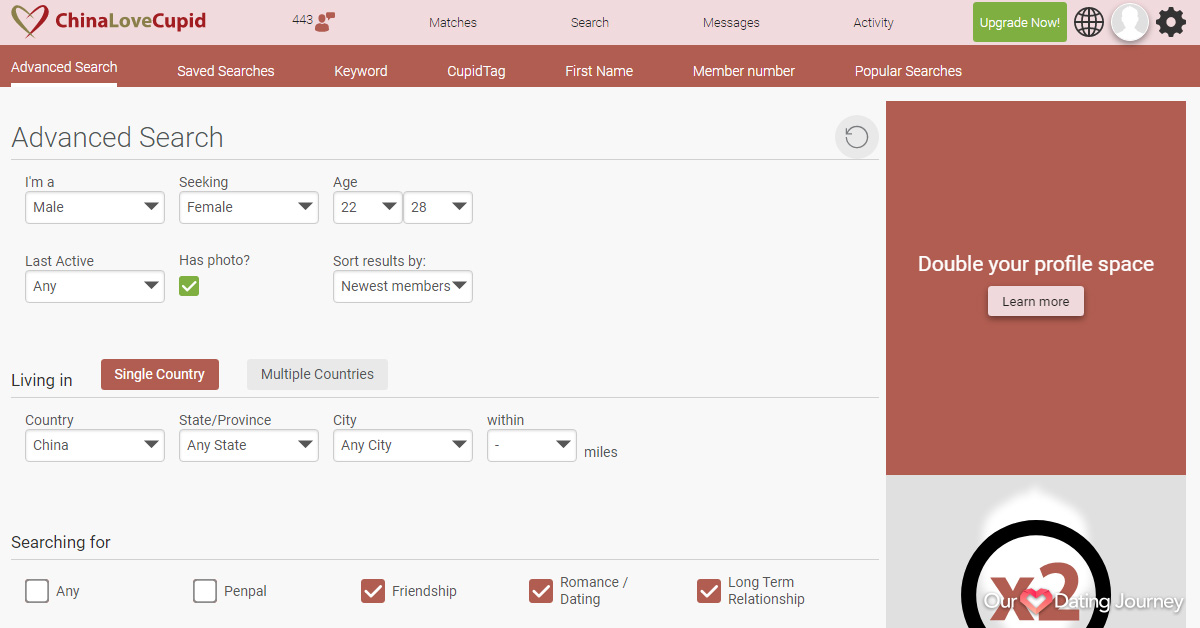The image size is (1200, 628).
Task: Click the ChinaLoveCupid heart logo
Action: [30, 22]
